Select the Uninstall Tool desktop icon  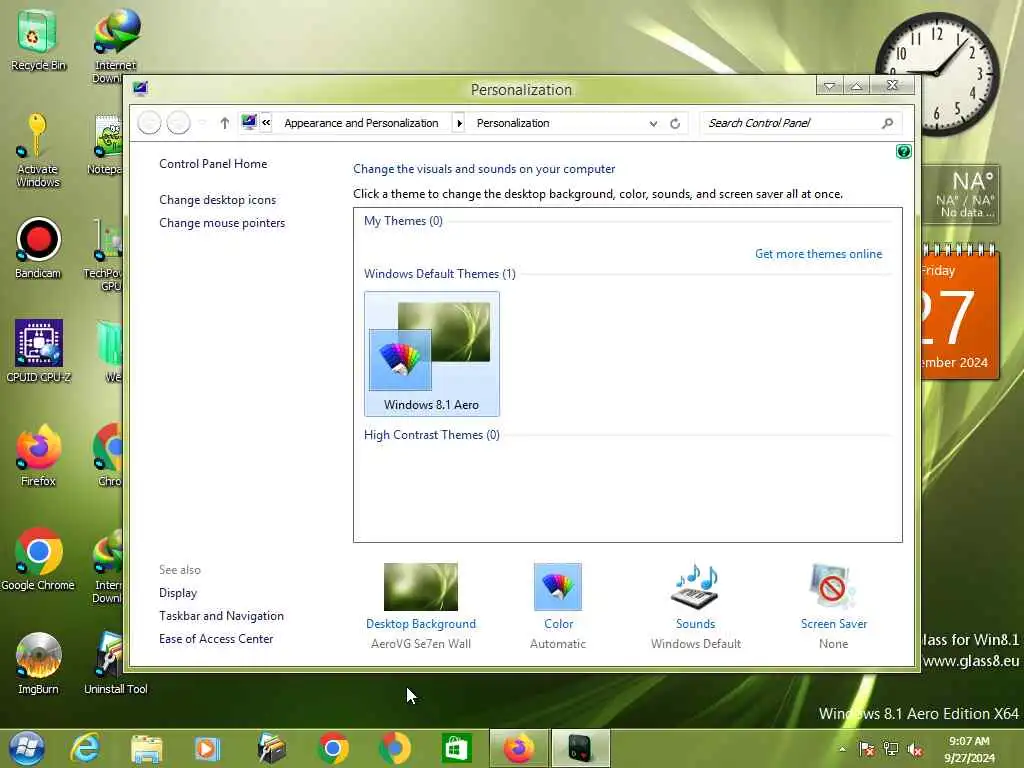pos(116,664)
